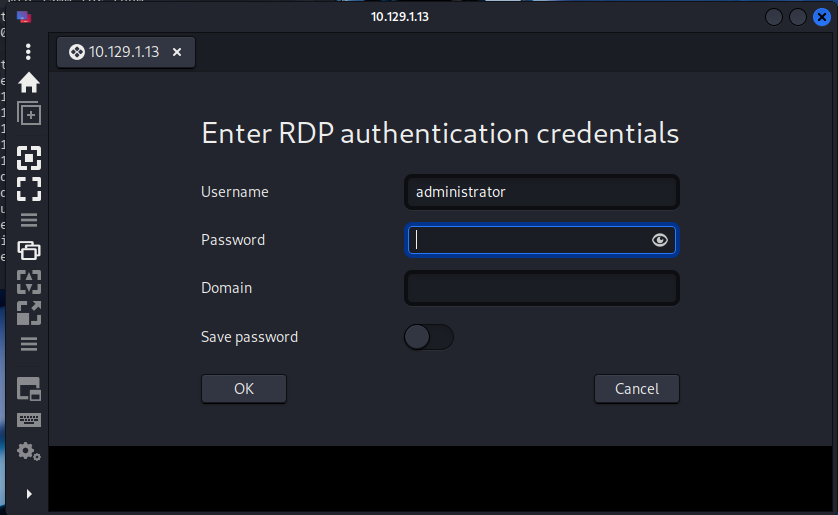This screenshot has width=838, height=515.
Task: Click the 'Save password' label
Action: 250,337
